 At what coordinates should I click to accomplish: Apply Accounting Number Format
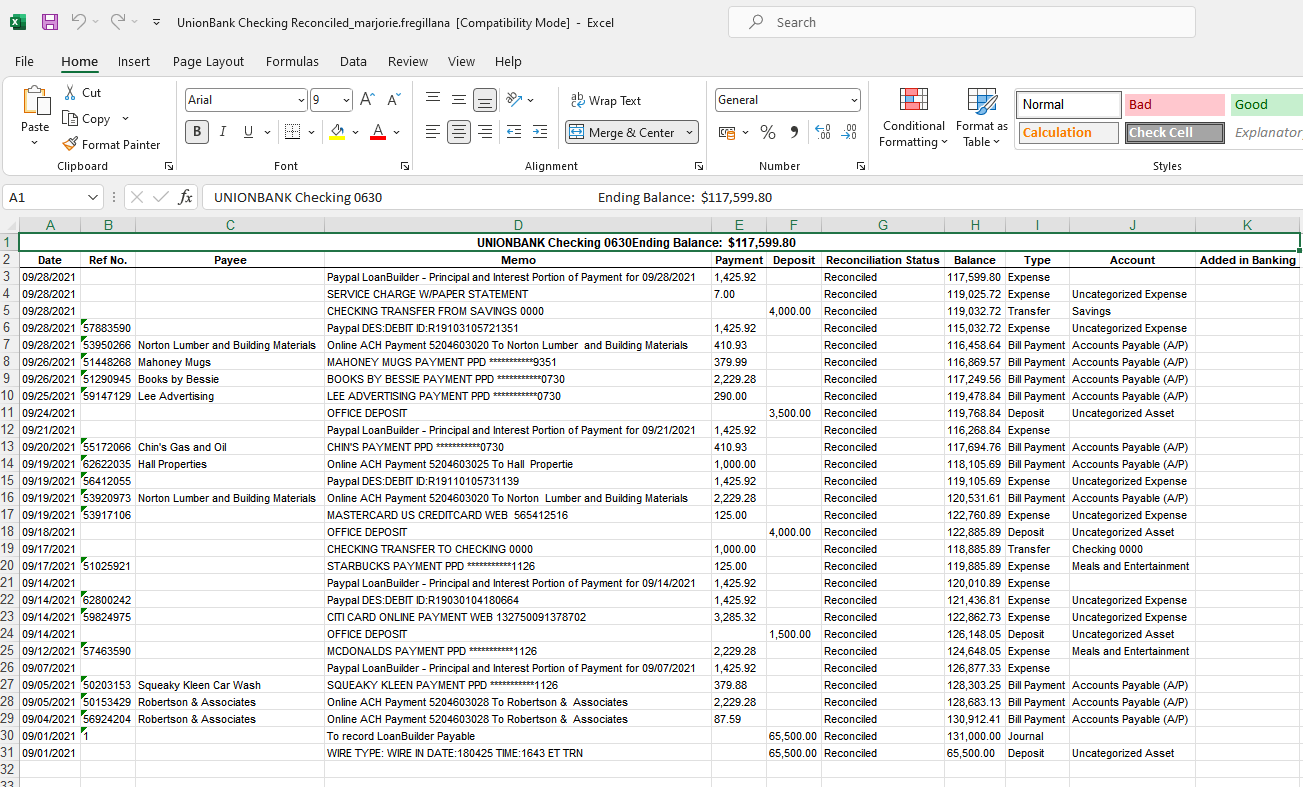tap(727, 132)
